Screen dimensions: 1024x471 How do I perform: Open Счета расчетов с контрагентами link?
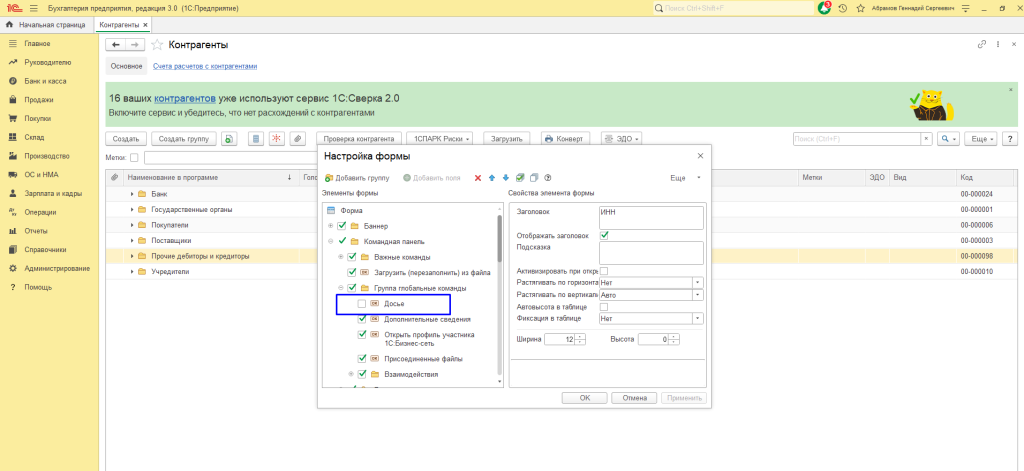pyautogui.click(x=205, y=66)
